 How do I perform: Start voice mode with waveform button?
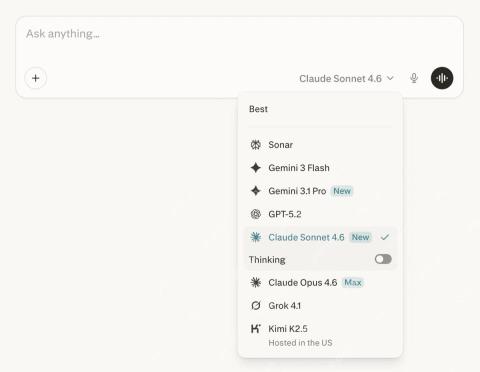point(442,78)
